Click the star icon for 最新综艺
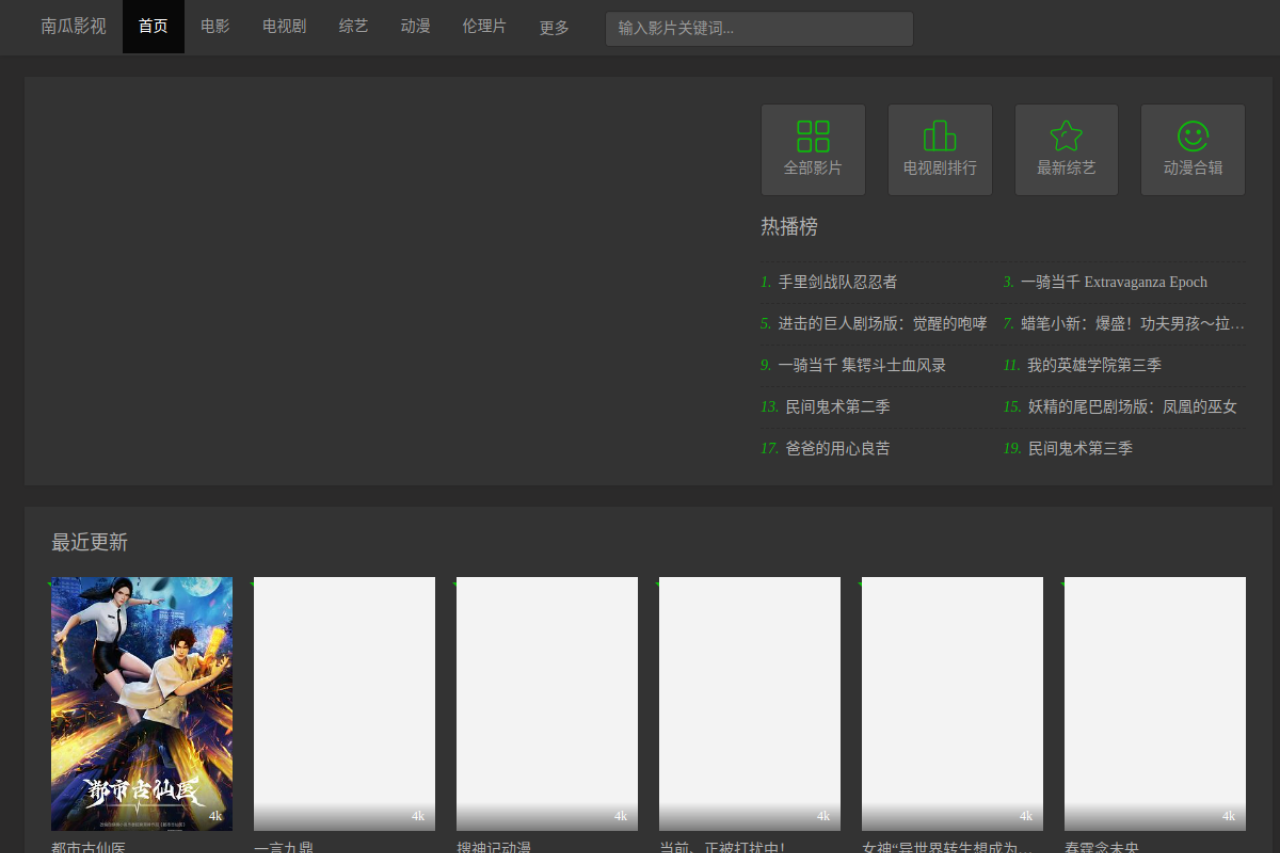1280x853 pixels. pos(1066,136)
